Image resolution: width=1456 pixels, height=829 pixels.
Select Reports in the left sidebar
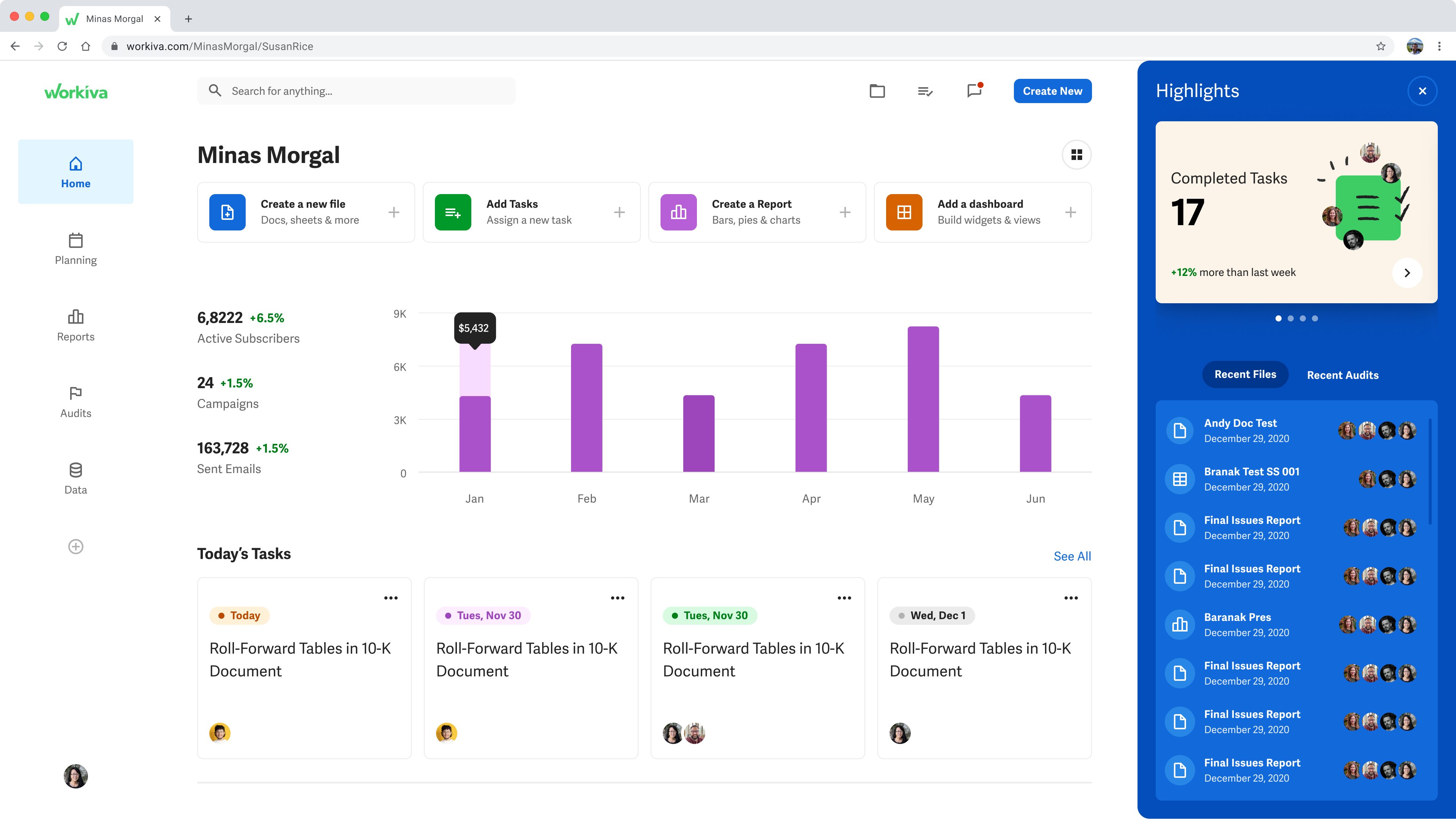[x=75, y=325]
